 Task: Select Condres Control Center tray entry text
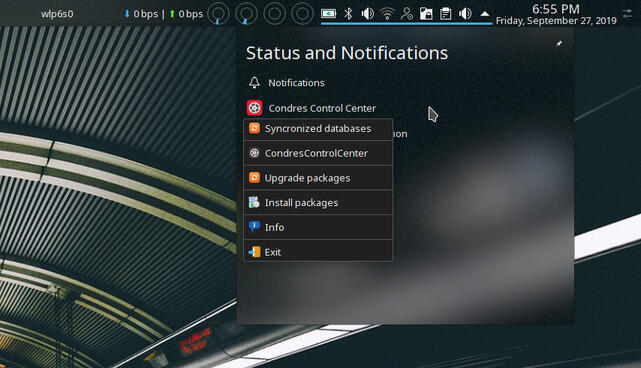pyautogui.click(x=322, y=108)
